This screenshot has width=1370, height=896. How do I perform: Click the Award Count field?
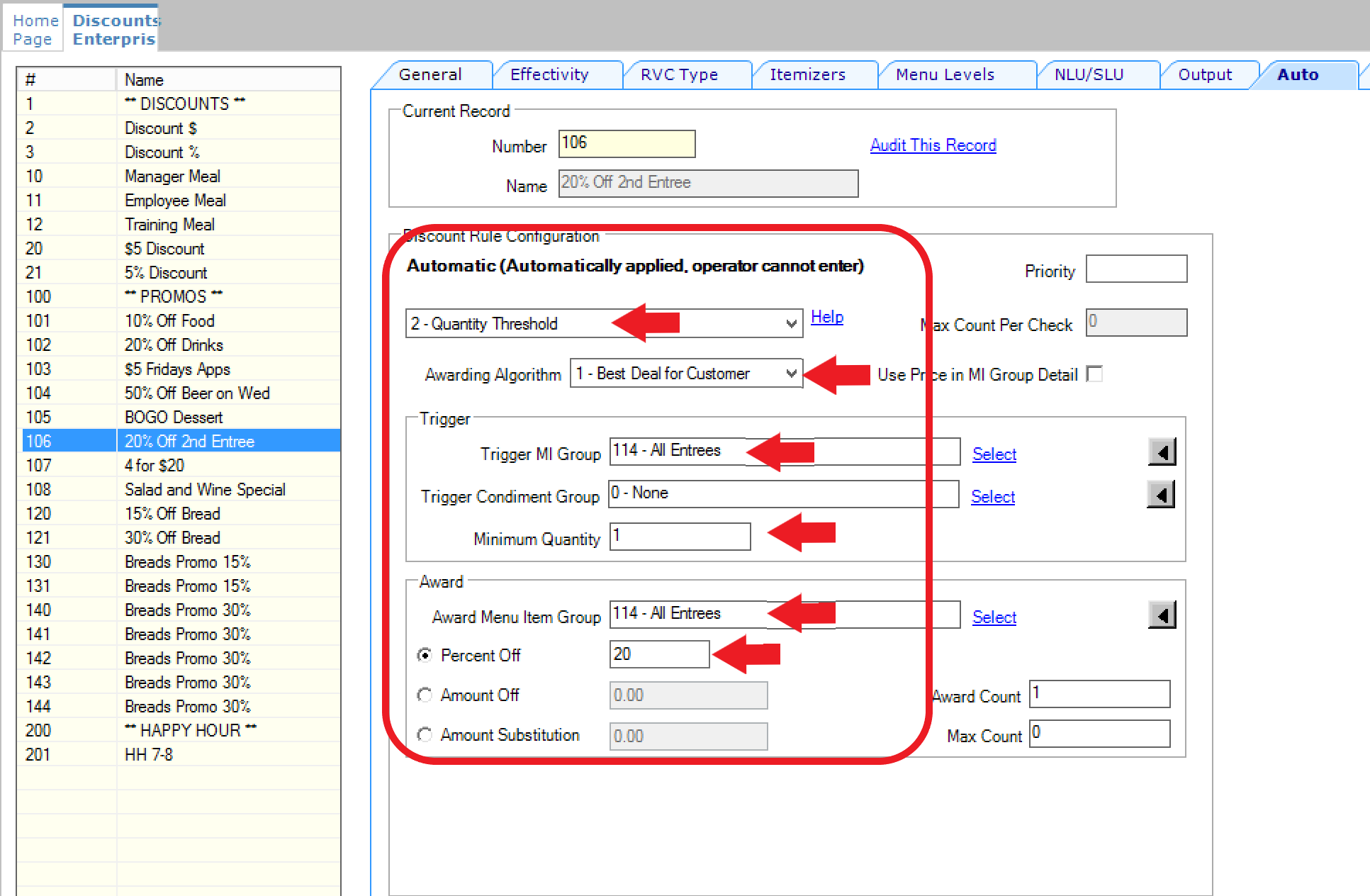pos(1099,693)
